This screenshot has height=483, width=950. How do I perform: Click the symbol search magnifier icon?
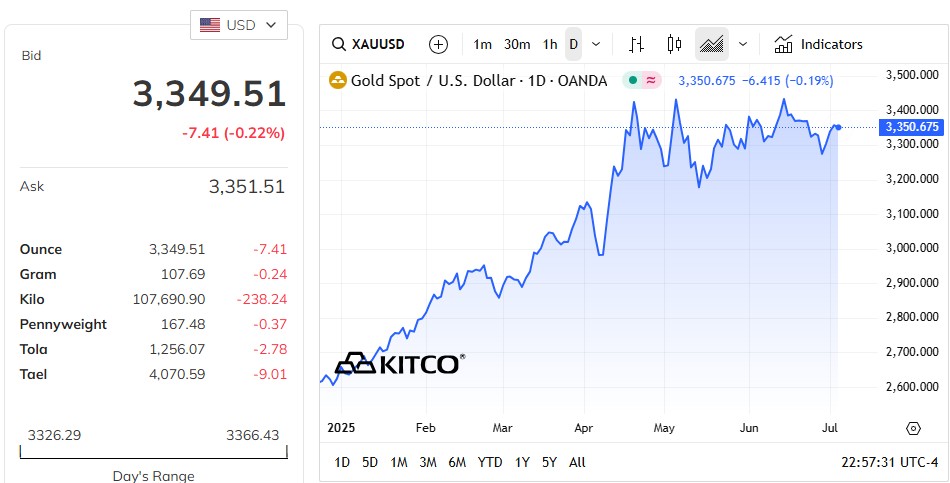(339, 44)
